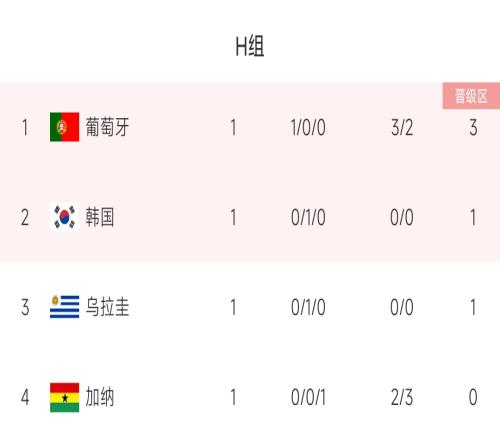
Task: Click Ghana's 0/0/1 win-draw-loss record
Action: (x=308, y=397)
